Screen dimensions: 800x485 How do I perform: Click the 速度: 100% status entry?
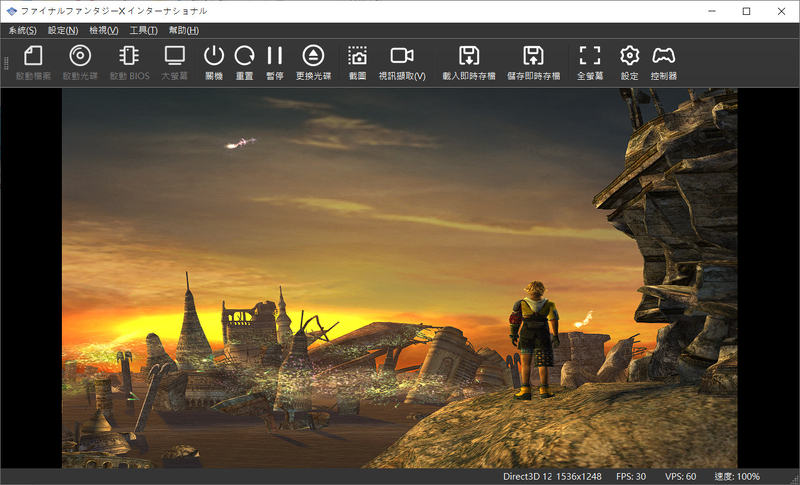click(737, 476)
